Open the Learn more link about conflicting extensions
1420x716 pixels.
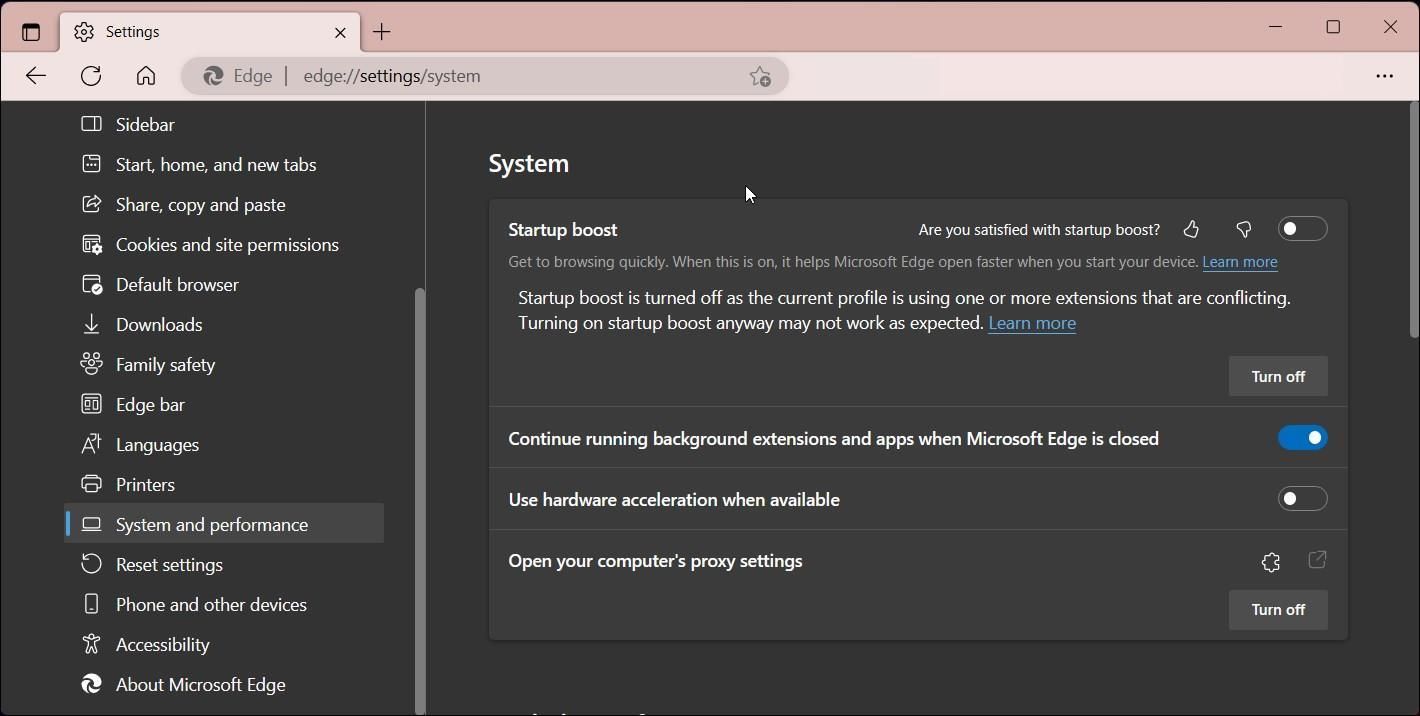1031,322
